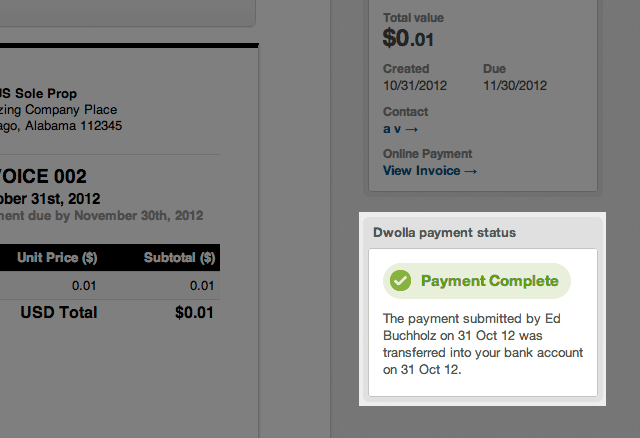Click the 0.01 unit price cell
640x438 pixels.
pos(84,286)
